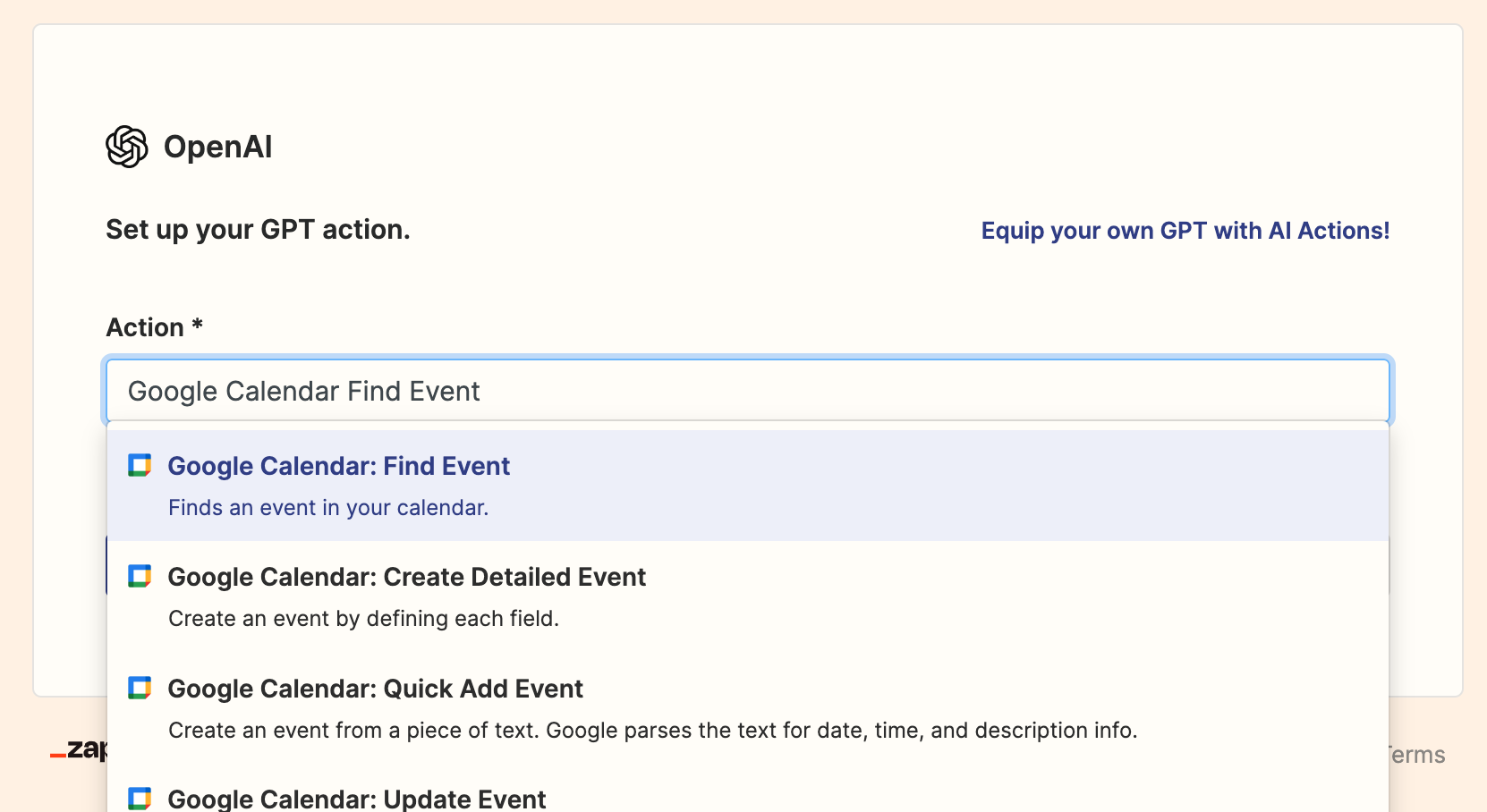Click the 'Action *' field label
This screenshot has height=812, width=1487.
pos(155,327)
